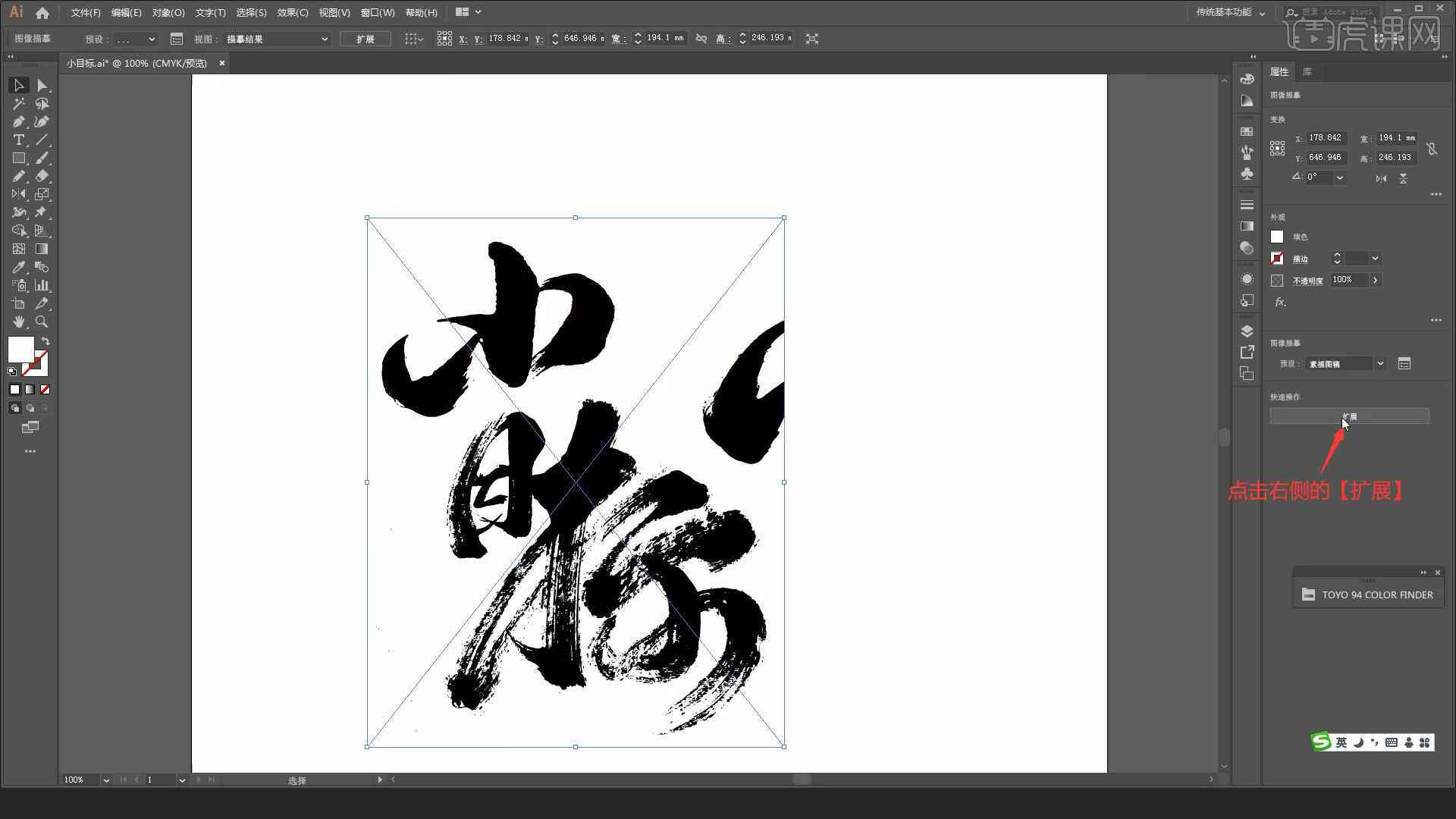Select the Hand tool
1456x819 pixels.
[x=17, y=321]
